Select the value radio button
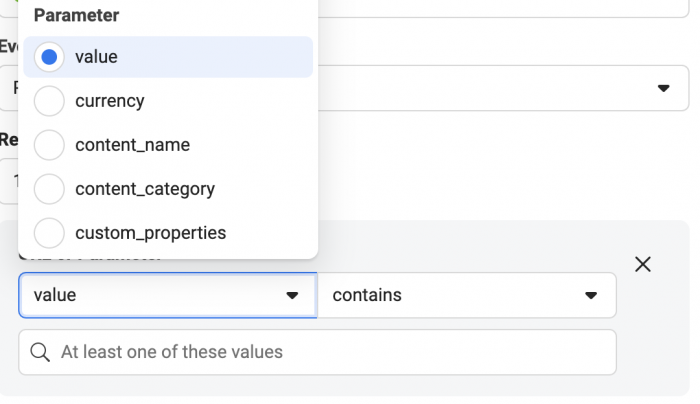Viewport: 700px width, 404px height. coord(49,57)
